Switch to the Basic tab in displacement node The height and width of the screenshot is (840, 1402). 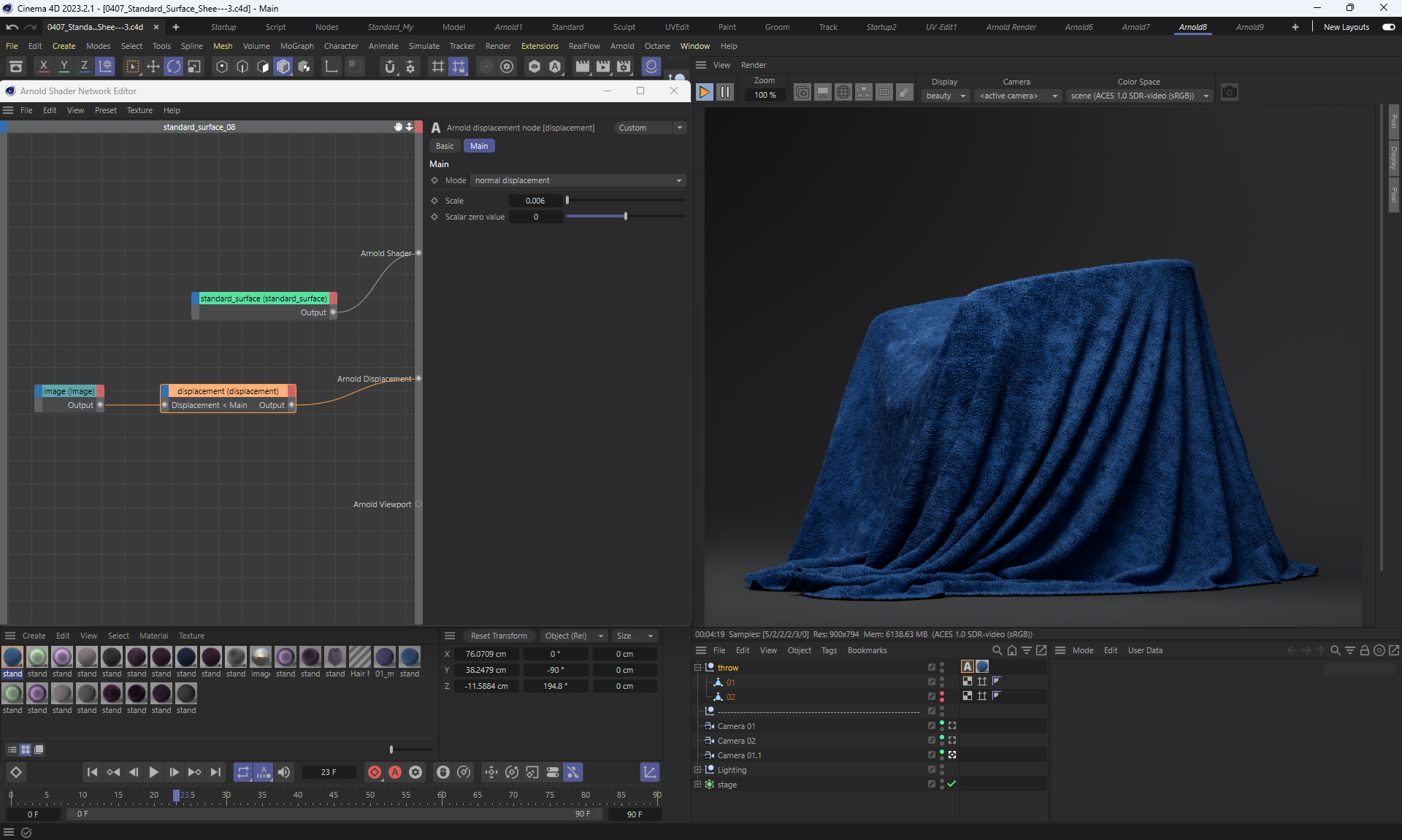445,146
